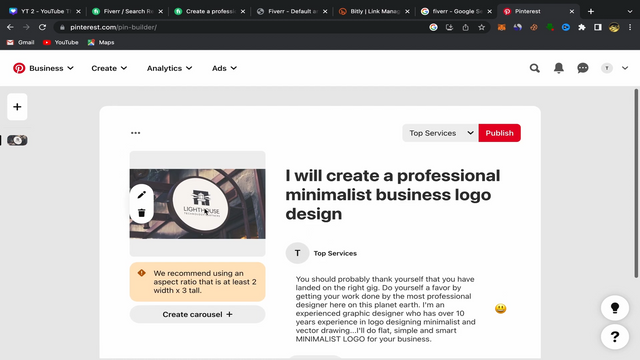This screenshot has height=360, width=640.
Task: Click the MetaMask fox extension icon
Action: coord(502,27)
